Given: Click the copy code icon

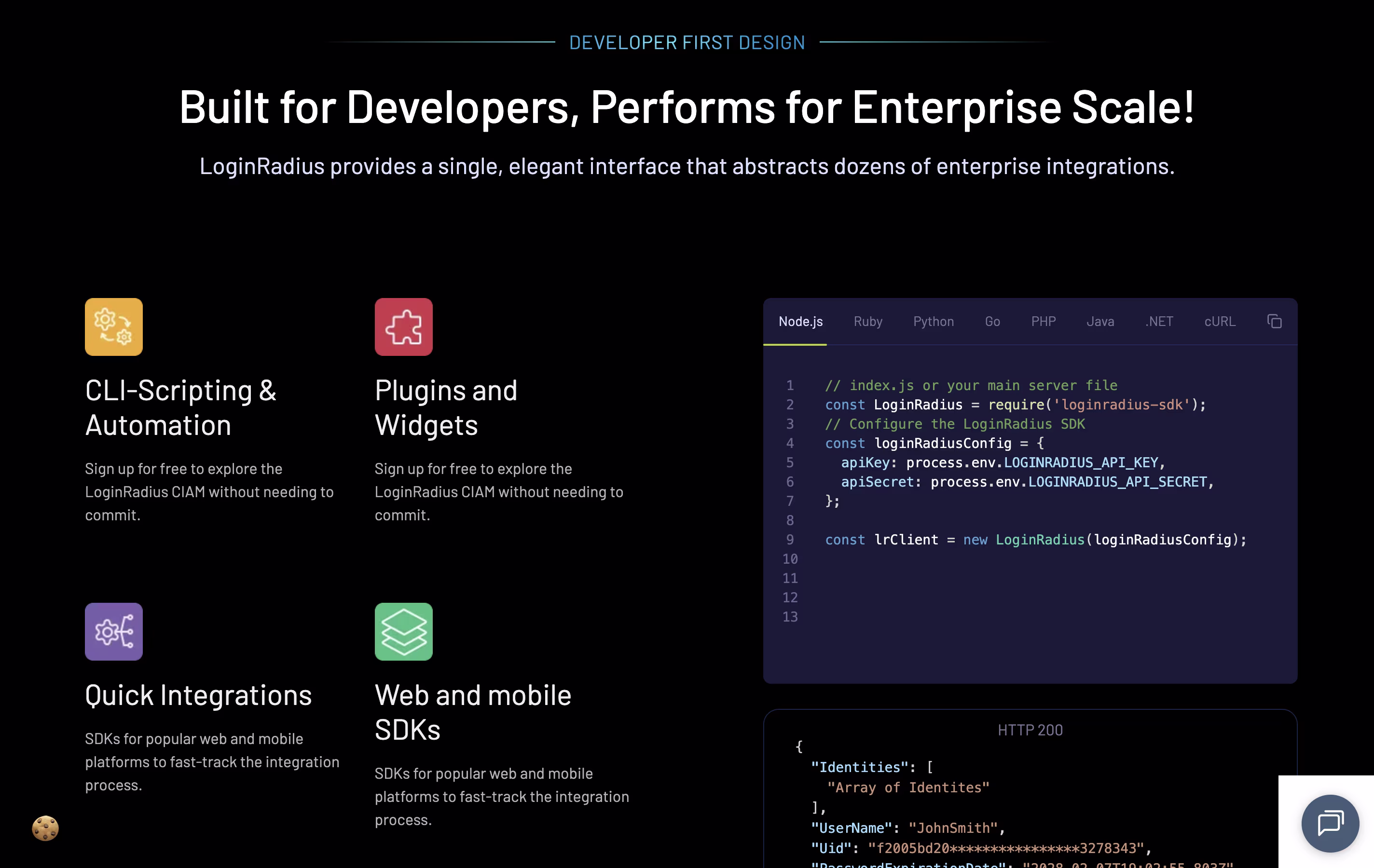Looking at the screenshot, I should tap(1274, 321).
